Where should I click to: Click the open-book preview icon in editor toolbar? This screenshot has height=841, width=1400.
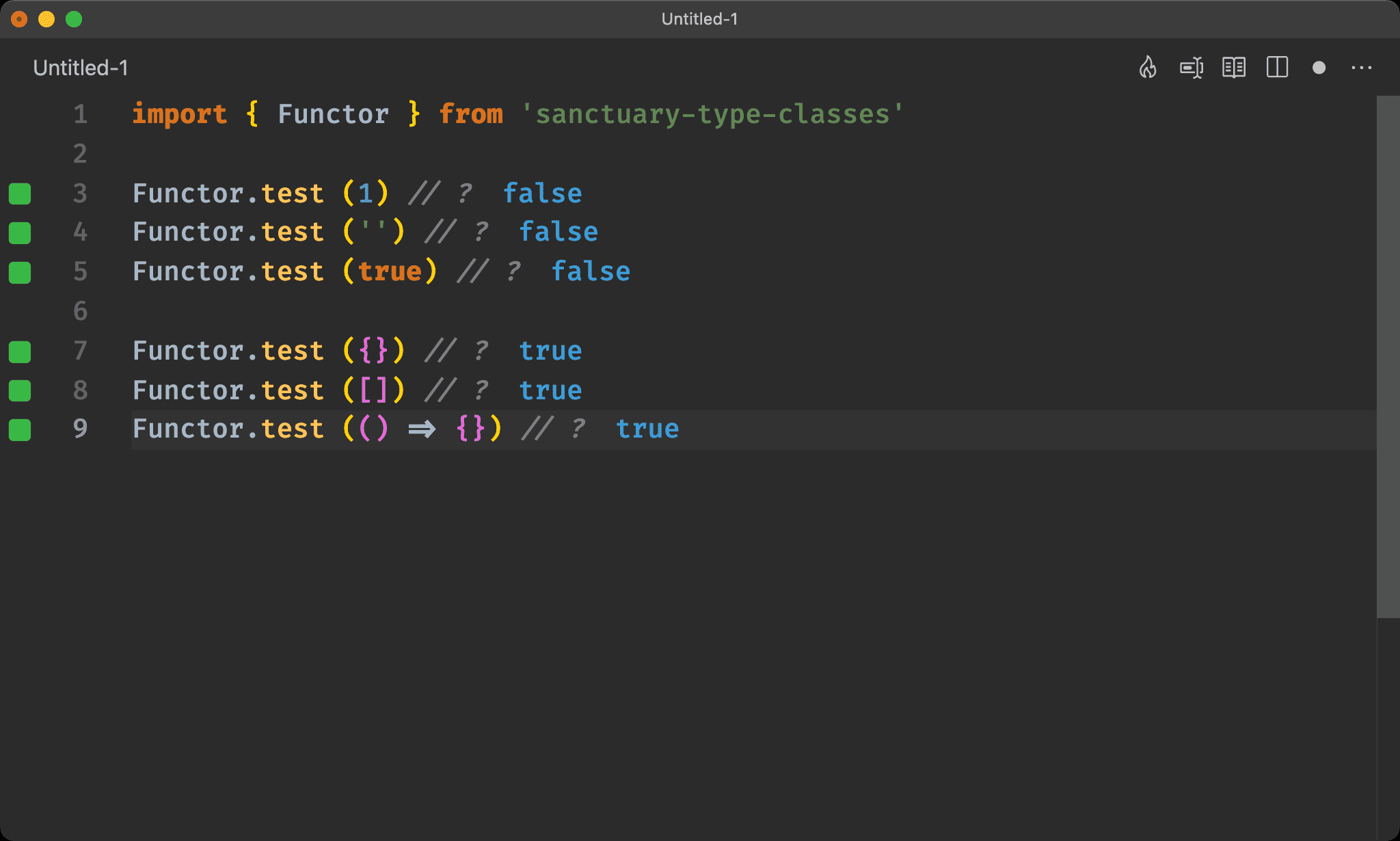coord(1234,68)
